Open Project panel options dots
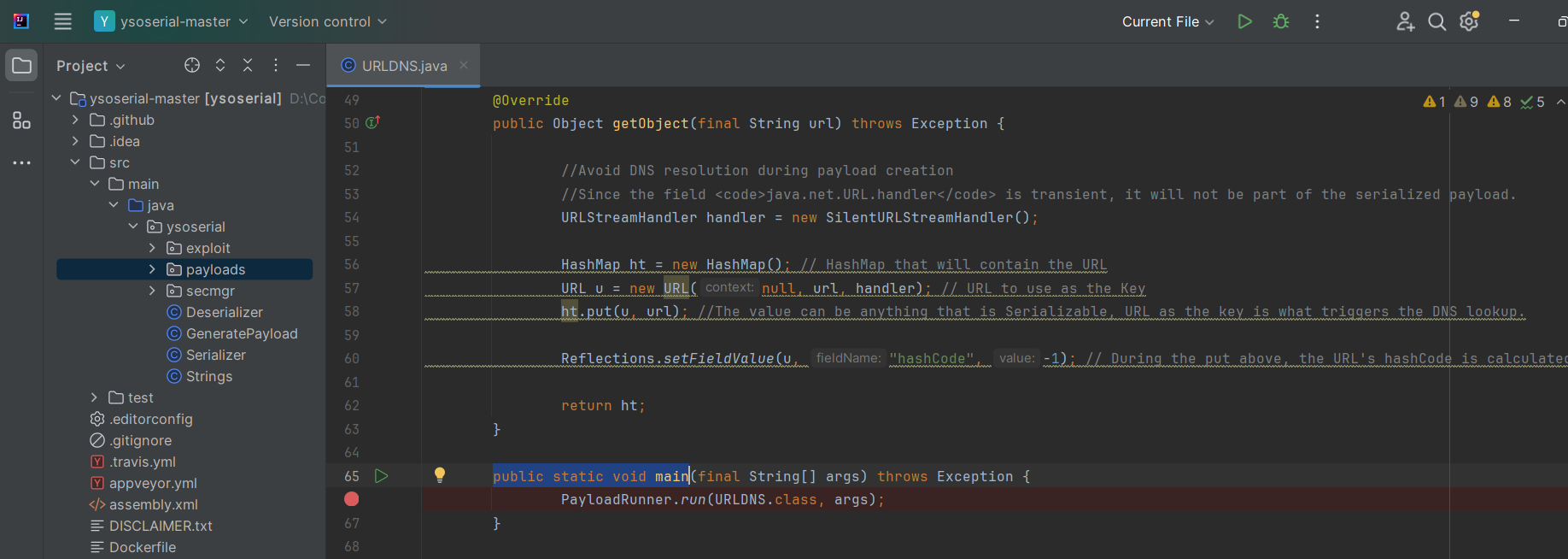Screen dimensions: 1568x559 point(275,65)
